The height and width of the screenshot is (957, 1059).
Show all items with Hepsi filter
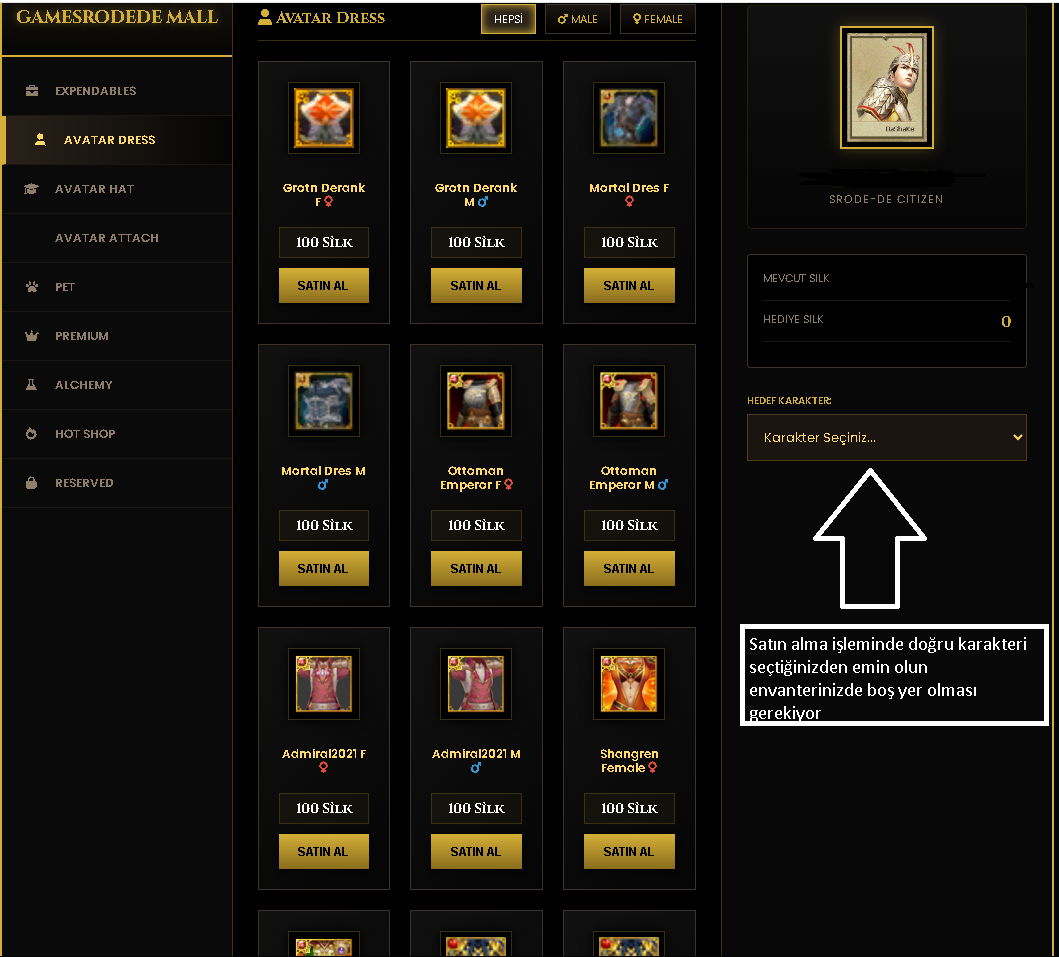508,19
